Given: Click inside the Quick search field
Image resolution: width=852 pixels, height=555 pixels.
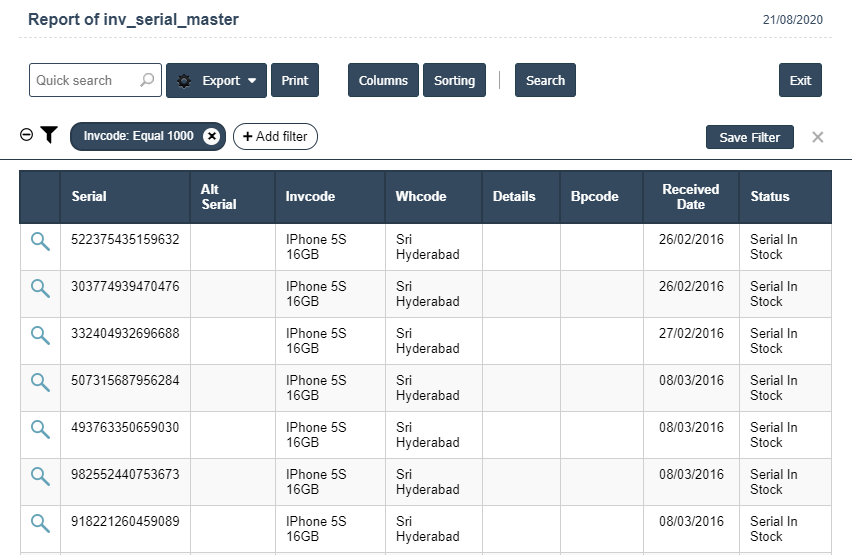Looking at the screenshot, I should click(x=85, y=81).
